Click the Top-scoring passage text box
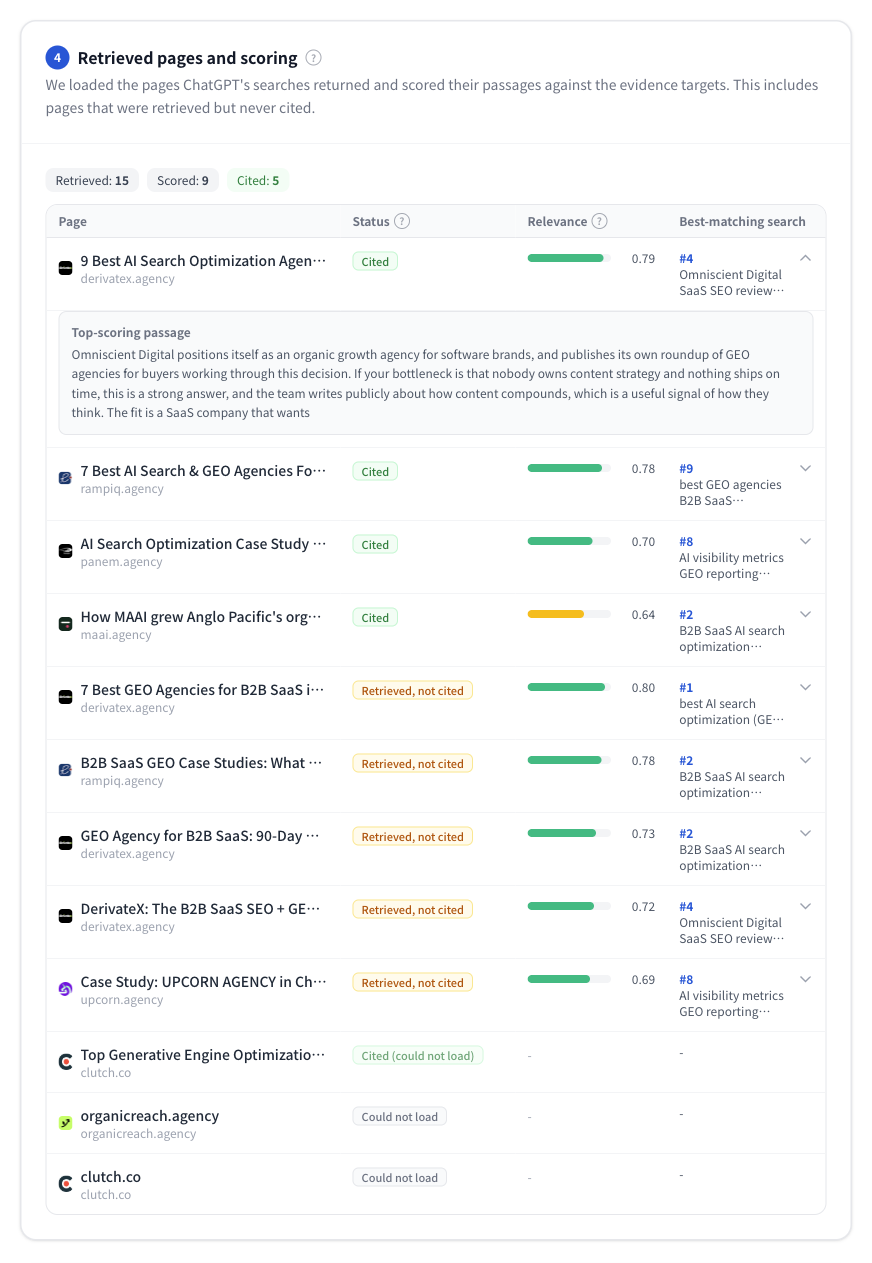Image resolution: width=872 pixels, height=1263 pixels. [436, 373]
